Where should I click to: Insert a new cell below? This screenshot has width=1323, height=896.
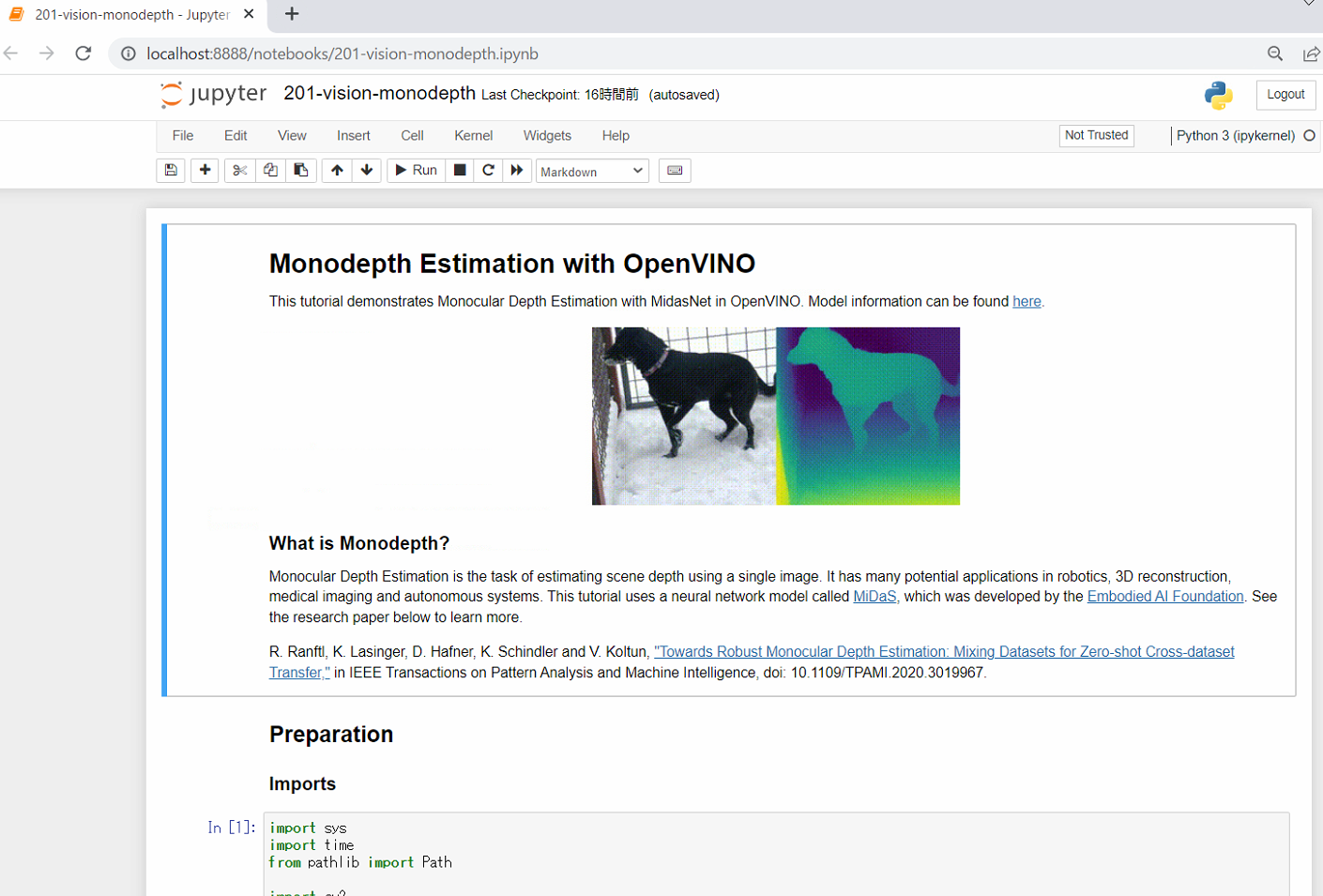(204, 170)
